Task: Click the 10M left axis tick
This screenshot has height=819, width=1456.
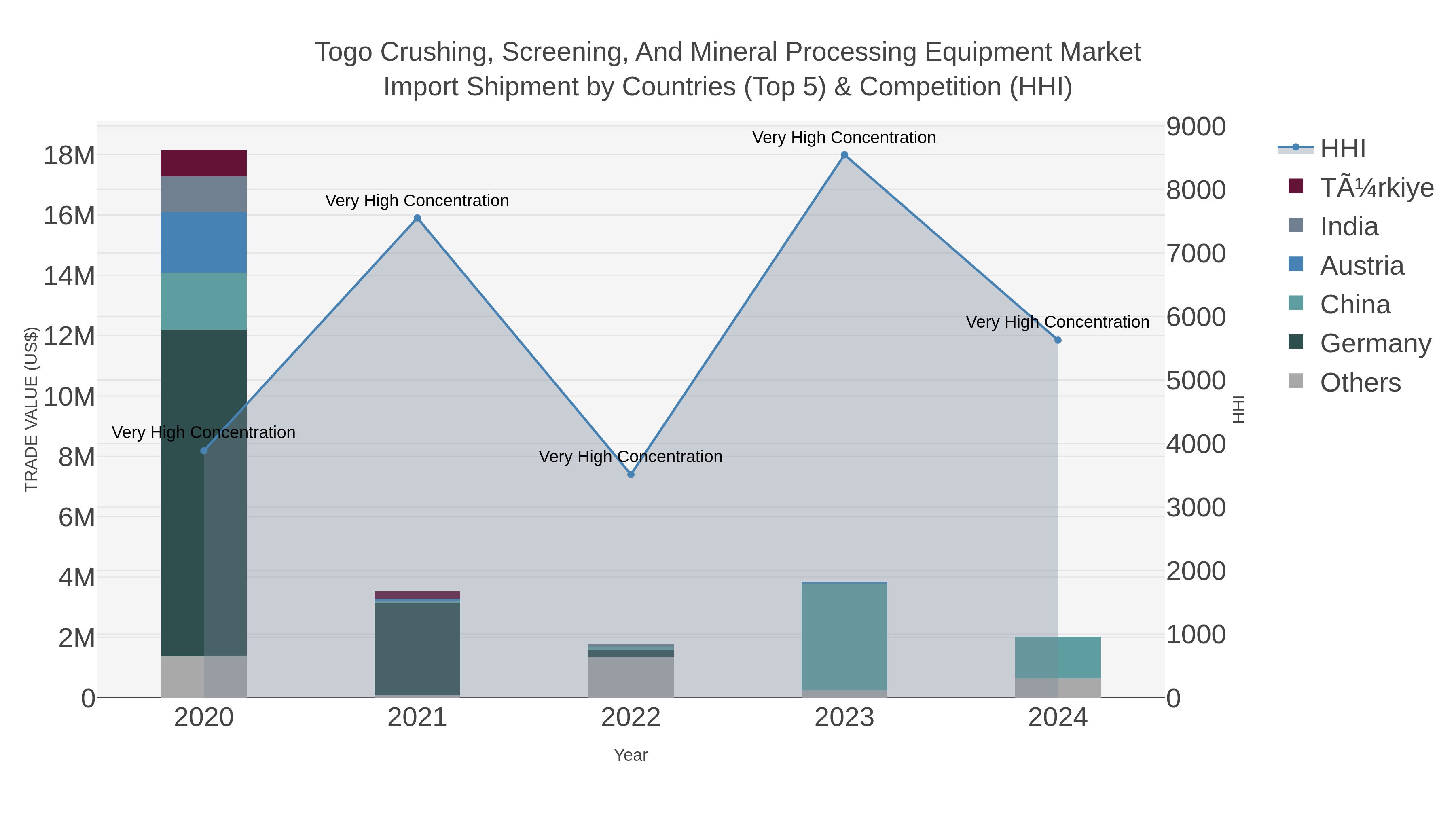Action: click(x=70, y=397)
